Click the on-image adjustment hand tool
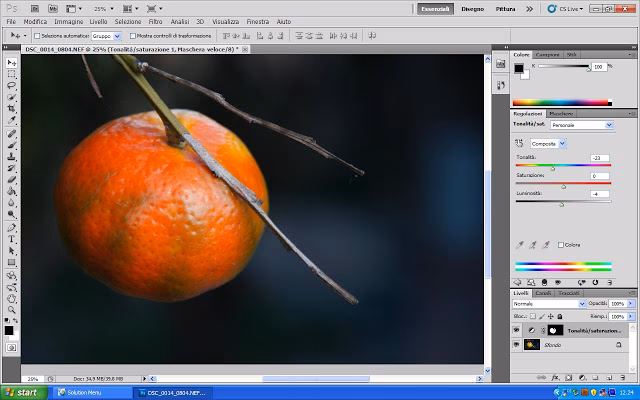 coord(519,143)
